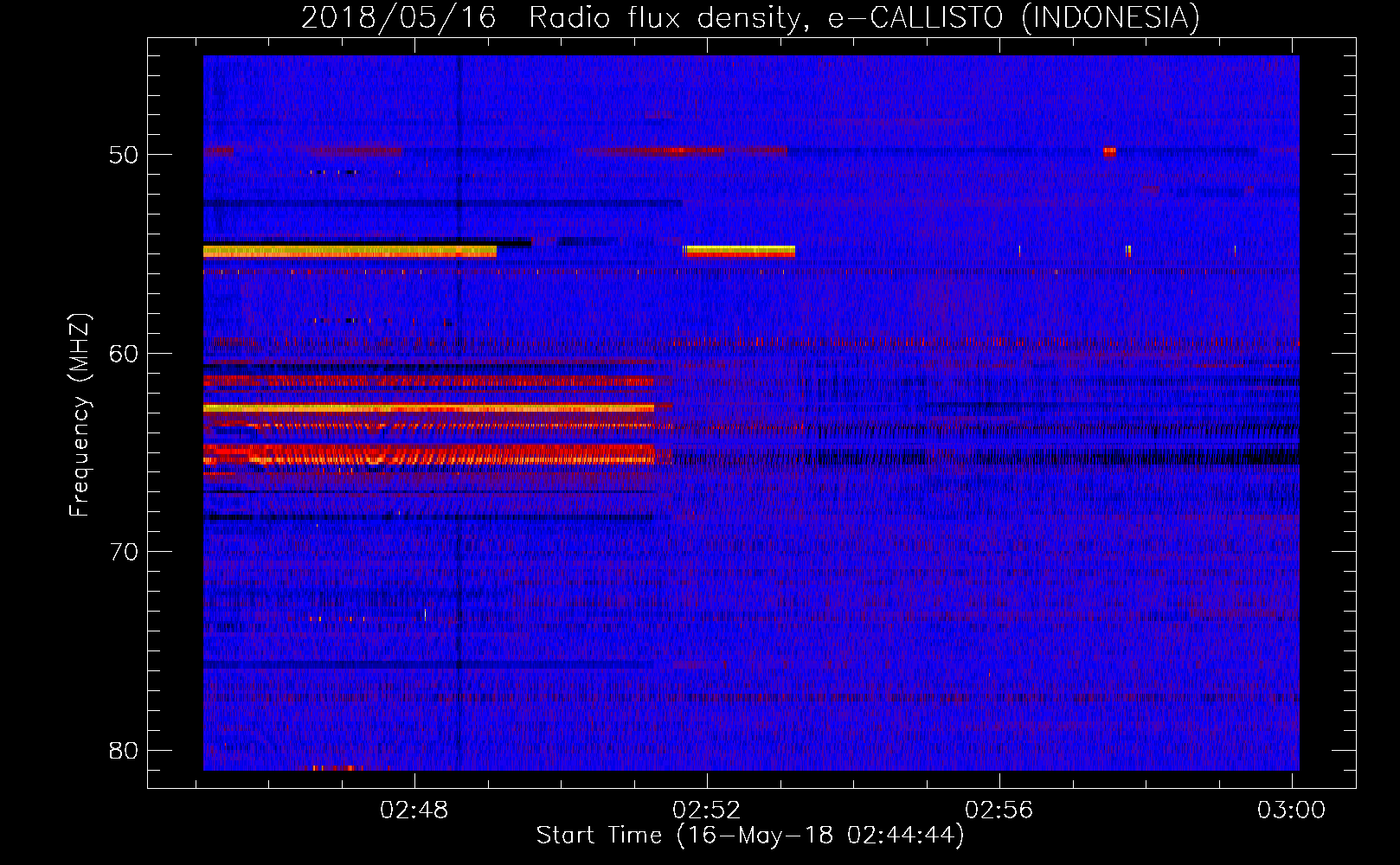Click the '03:00' time tick label
The width and height of the screenshot is (1400, 865).
pos(1291,810)
